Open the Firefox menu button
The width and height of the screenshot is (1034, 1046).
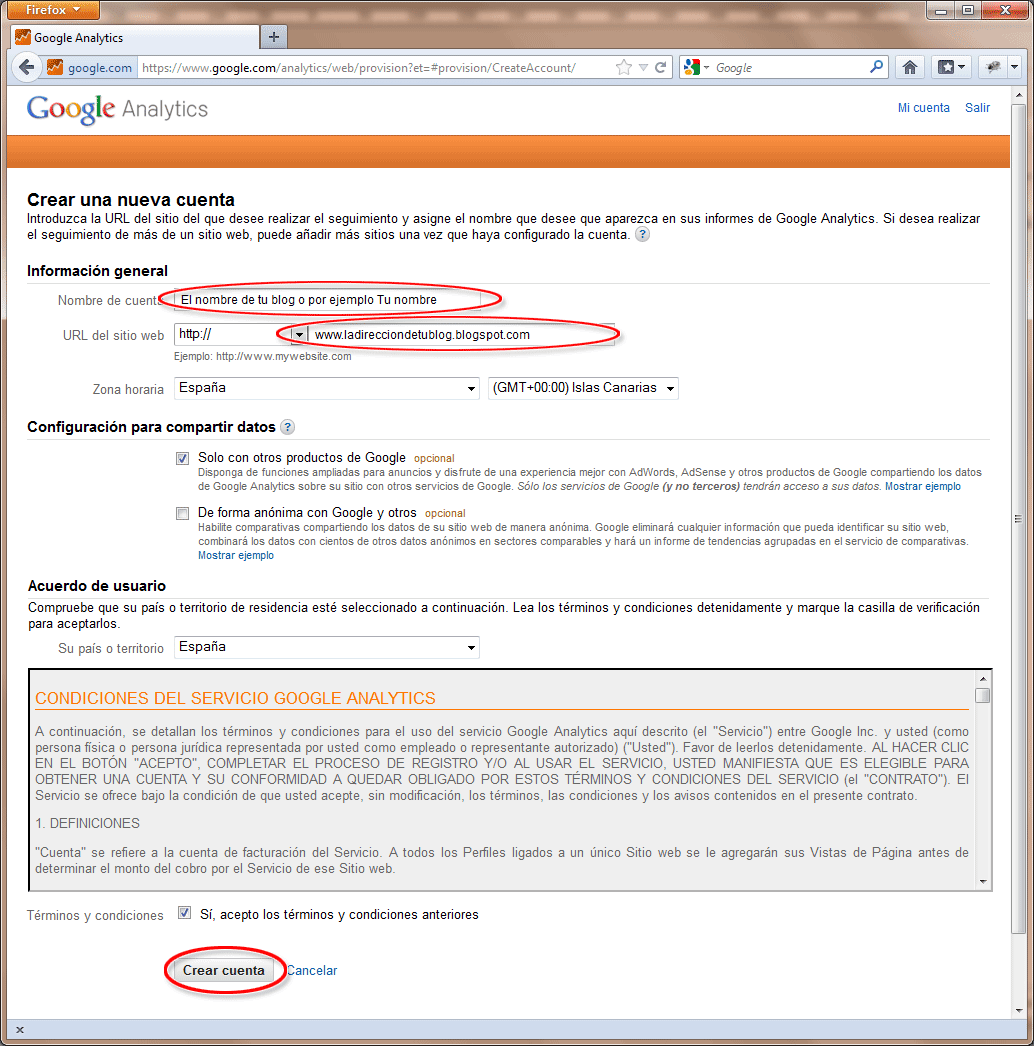point(52,10)
